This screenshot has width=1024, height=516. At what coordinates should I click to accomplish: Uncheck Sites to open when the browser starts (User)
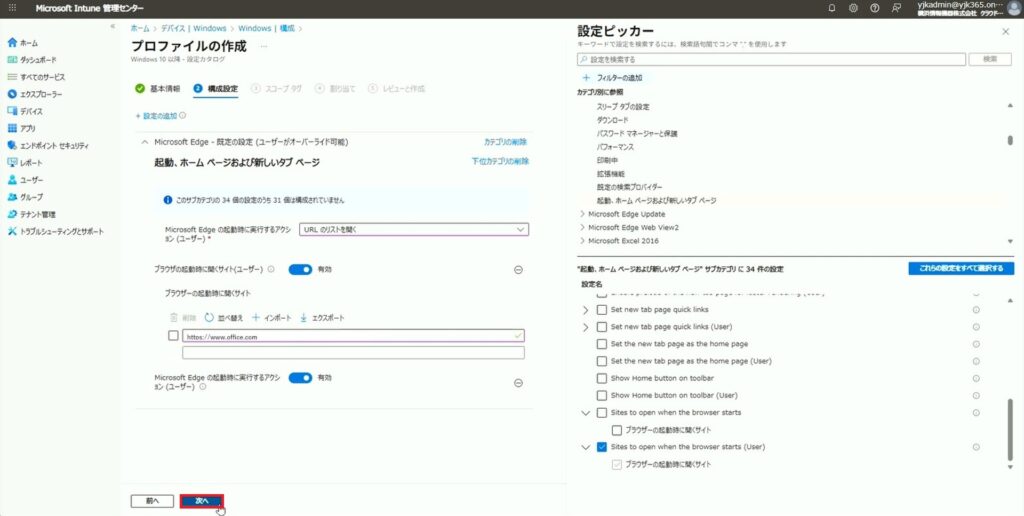click(601, 447)
